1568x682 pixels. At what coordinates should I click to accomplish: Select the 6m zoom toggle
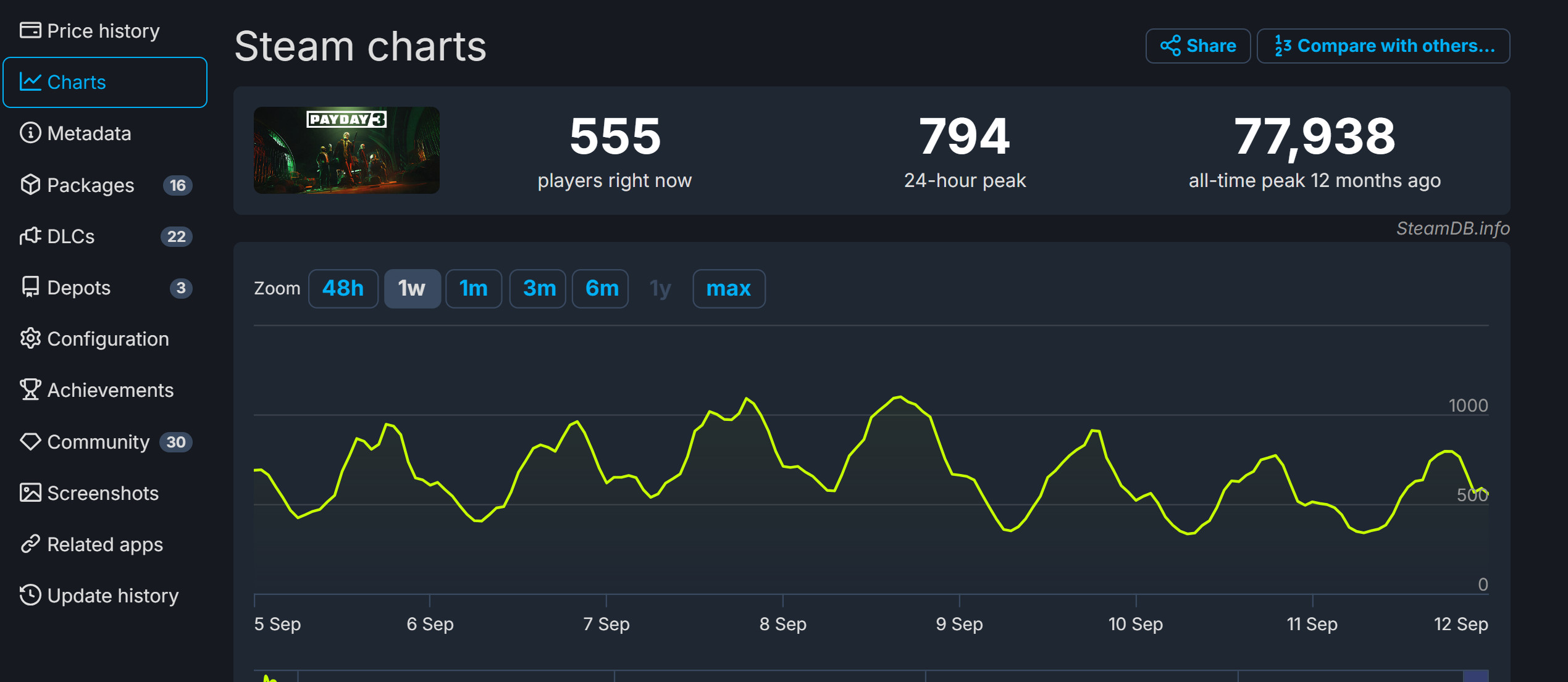coord(601,288)
